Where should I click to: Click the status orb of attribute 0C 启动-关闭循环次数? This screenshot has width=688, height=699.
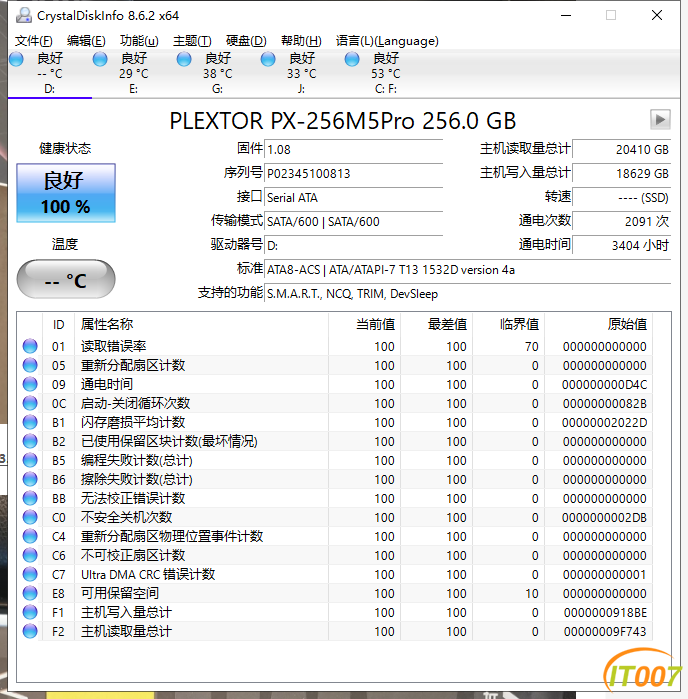point(30,403)
